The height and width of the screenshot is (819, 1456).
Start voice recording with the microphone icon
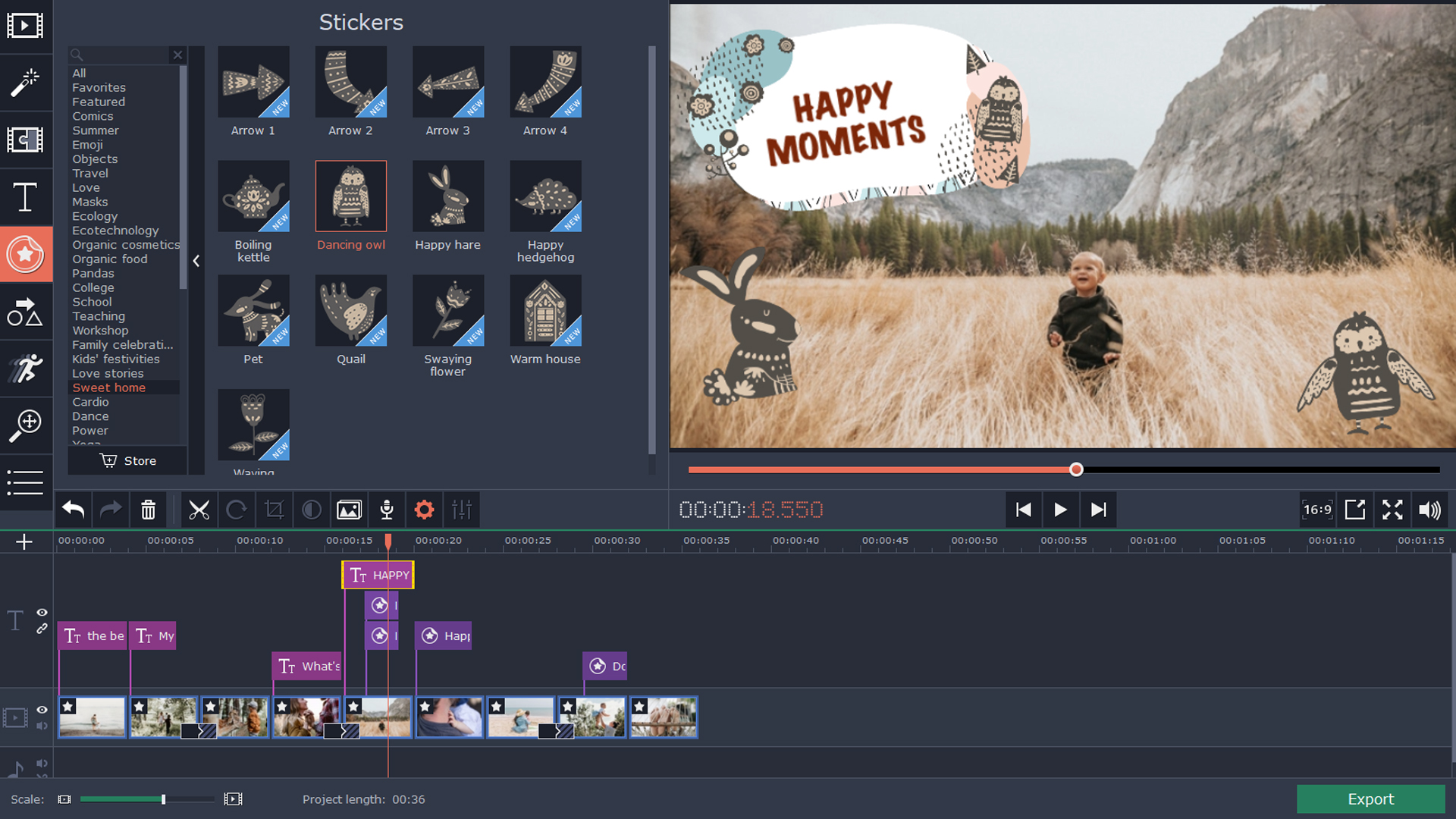click(386, 510)
